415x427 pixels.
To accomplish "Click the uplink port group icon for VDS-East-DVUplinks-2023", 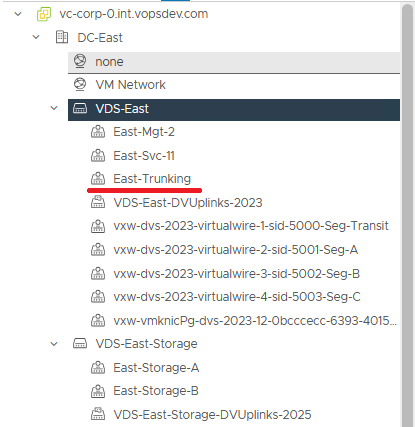I will [x=98, y=202].
